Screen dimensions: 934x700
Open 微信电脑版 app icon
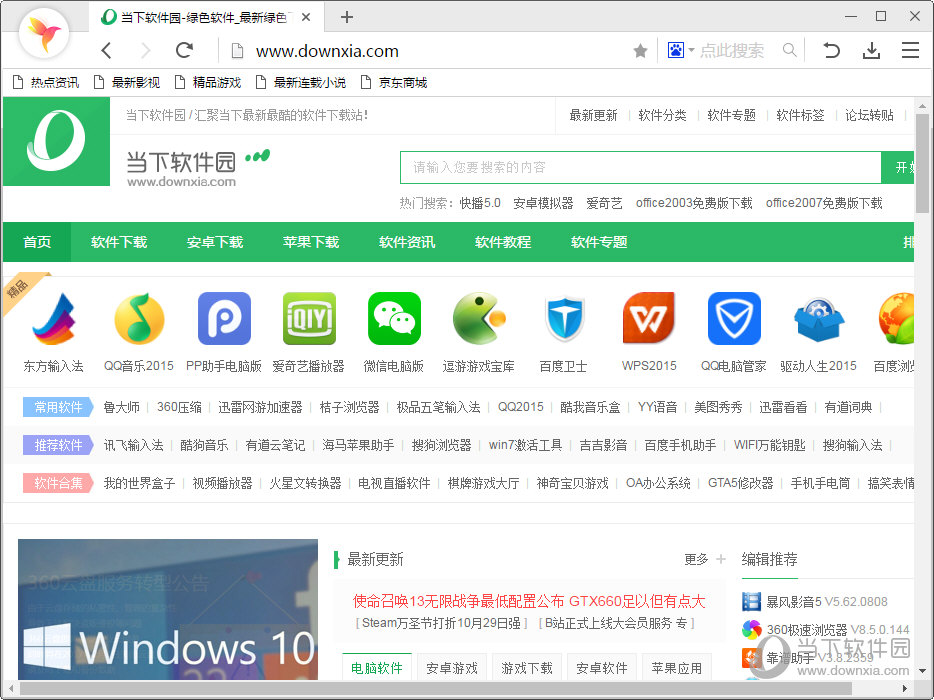pos(394,319)
